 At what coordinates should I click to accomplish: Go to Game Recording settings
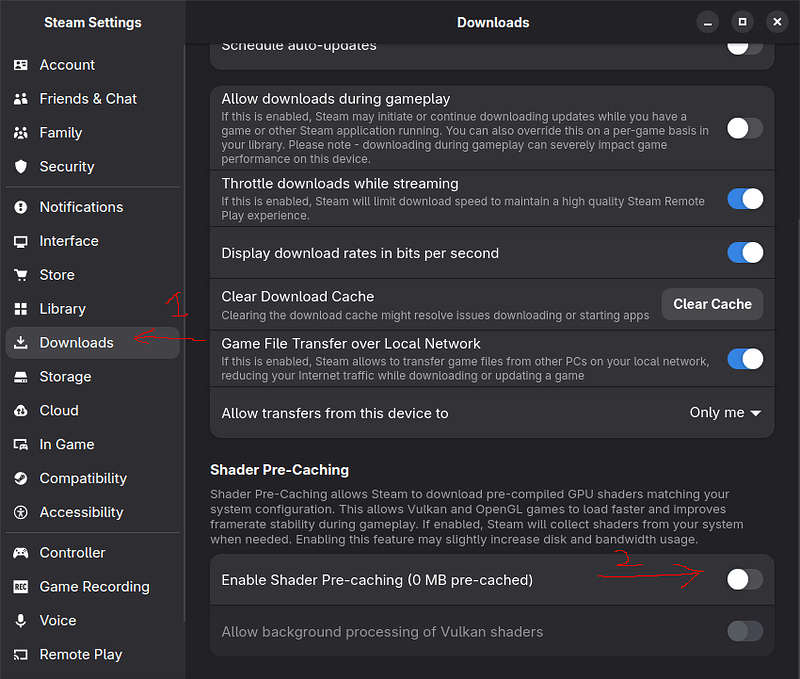tap(94, 587)
